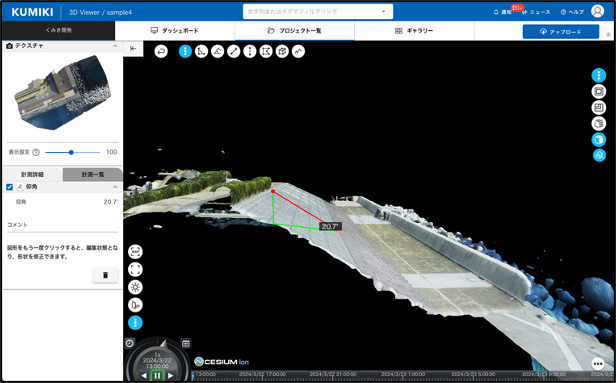Open the filter dropdown in the header
Viewport: 616px width, 383px height.
tap(383, 12)
